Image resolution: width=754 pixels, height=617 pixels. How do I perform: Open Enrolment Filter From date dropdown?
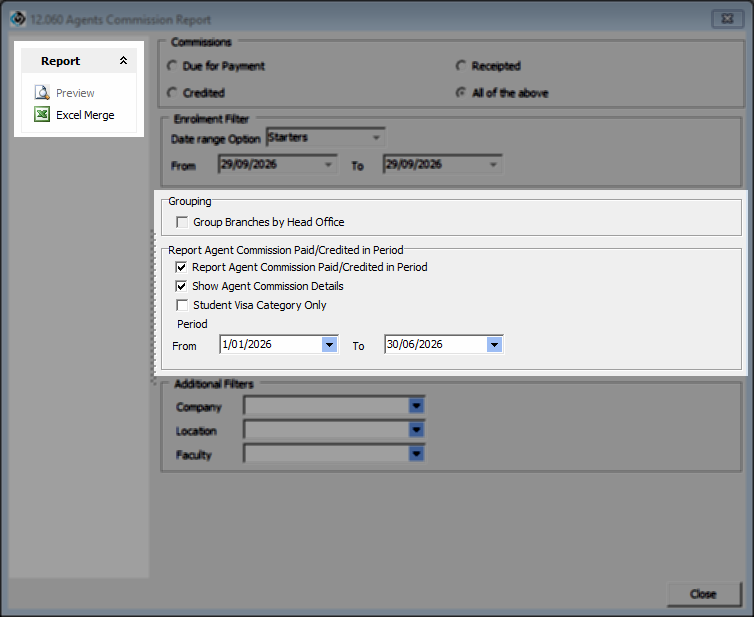pyautogui.click(x=328, y=164)
